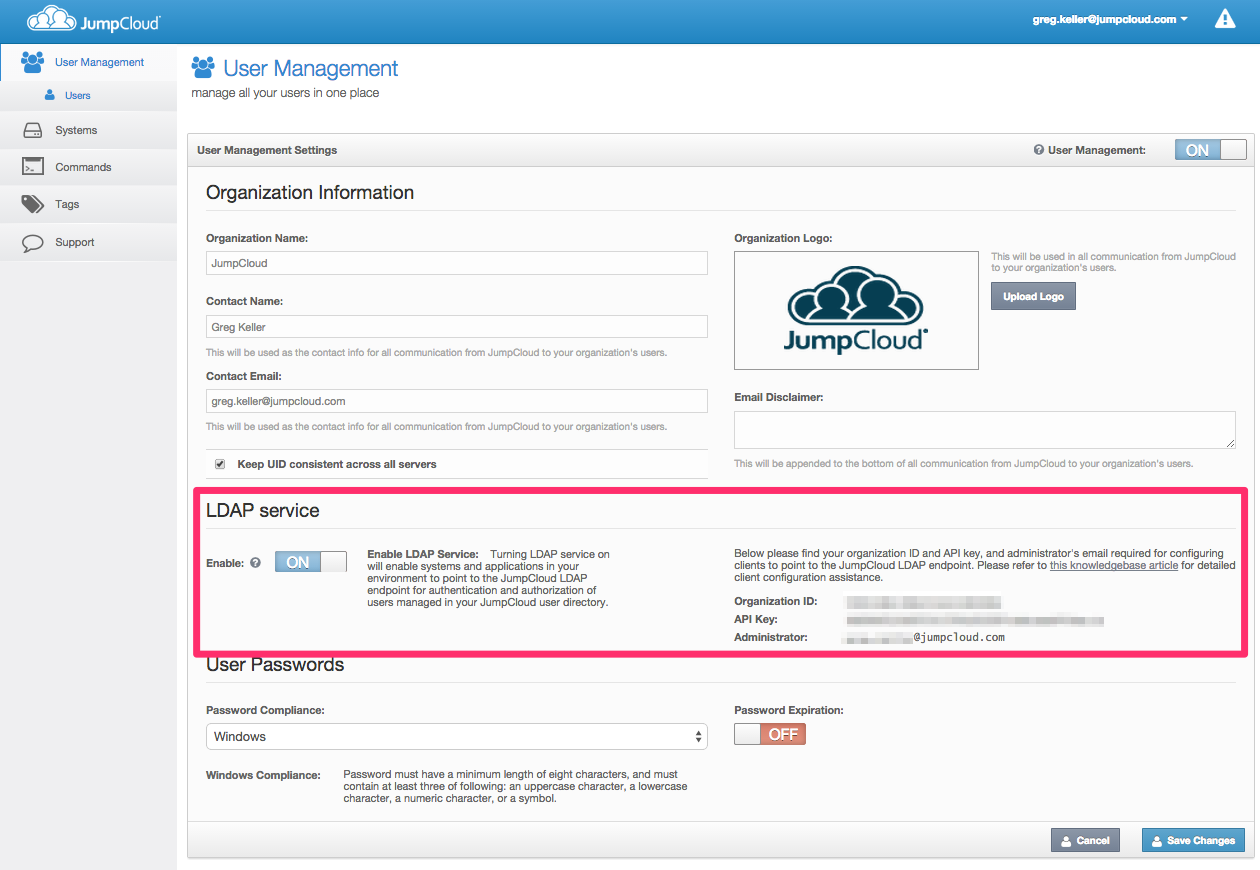Open Support in the sidebar
This screenshot has height=870, width=1260.
click(x=88, y=242)
